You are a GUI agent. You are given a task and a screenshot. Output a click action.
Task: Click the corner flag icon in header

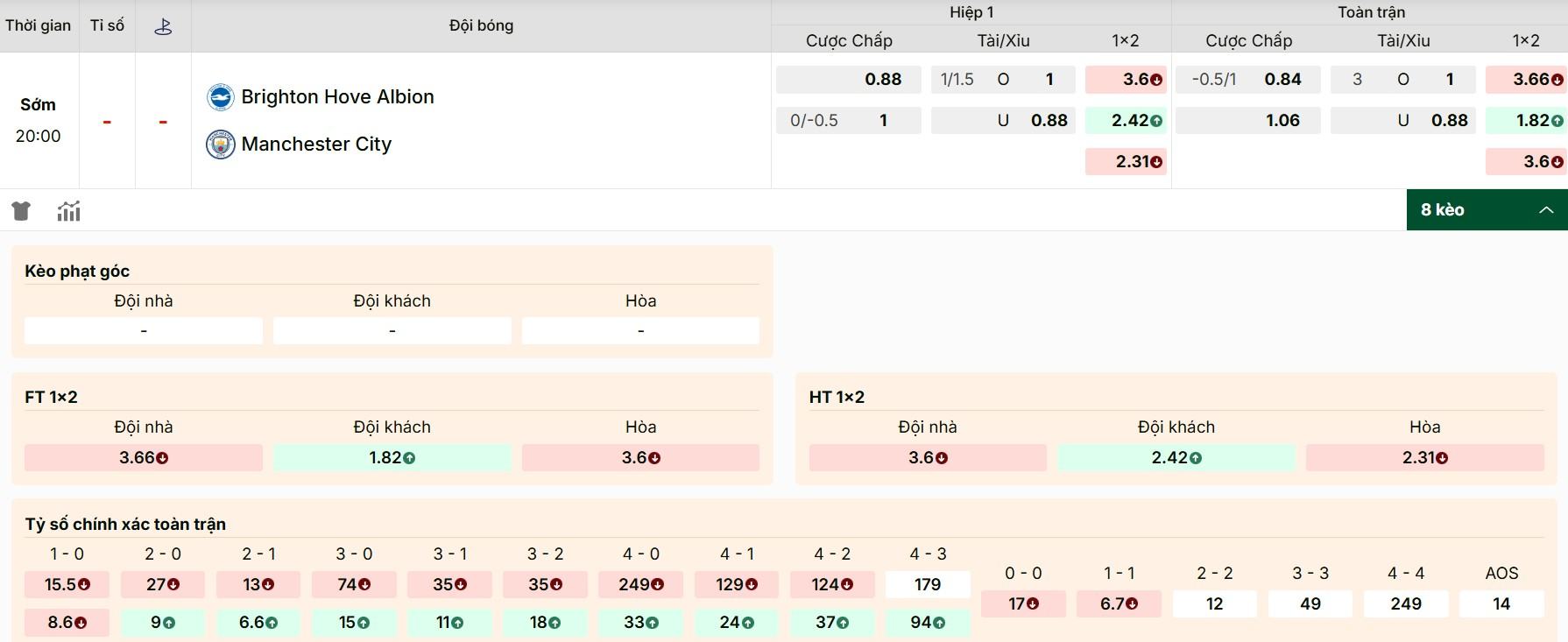(163, 26)
